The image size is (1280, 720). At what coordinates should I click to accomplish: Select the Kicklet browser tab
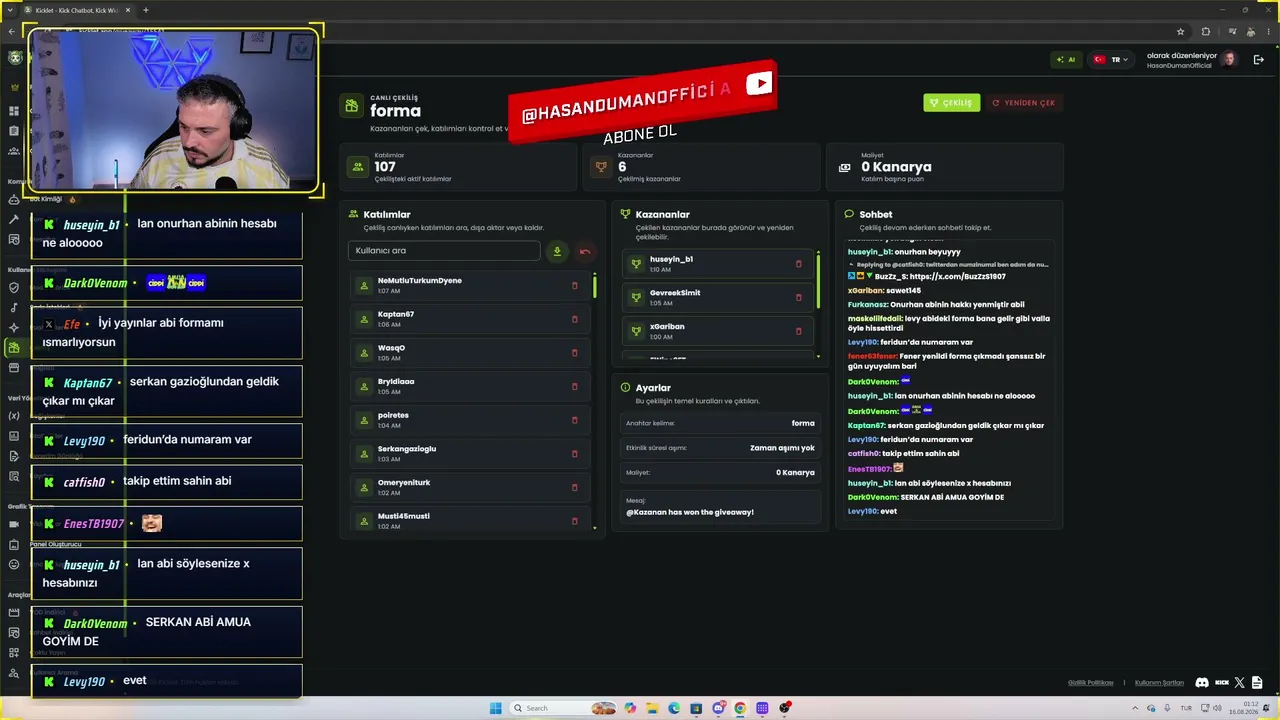pos(80,10)
